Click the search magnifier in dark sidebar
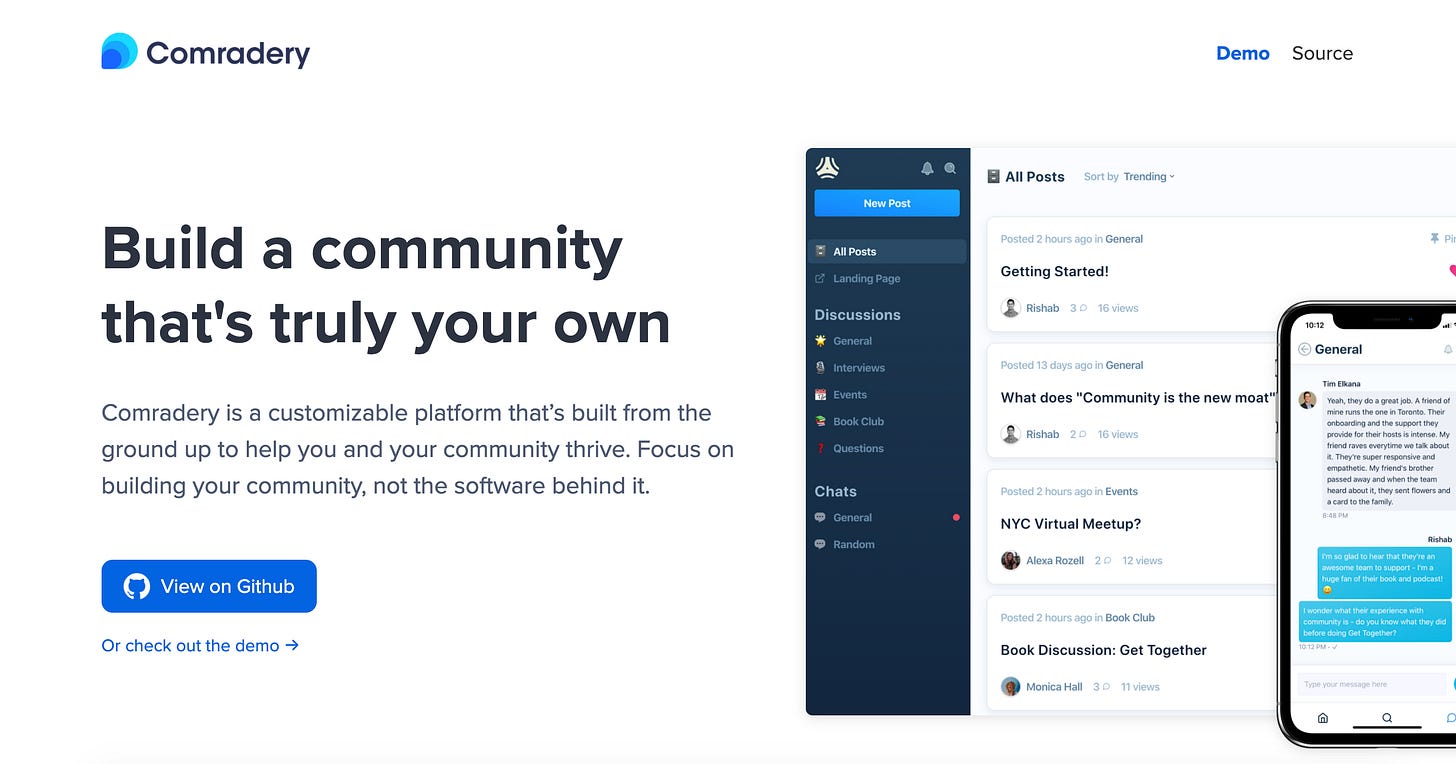 click(950, 168)
